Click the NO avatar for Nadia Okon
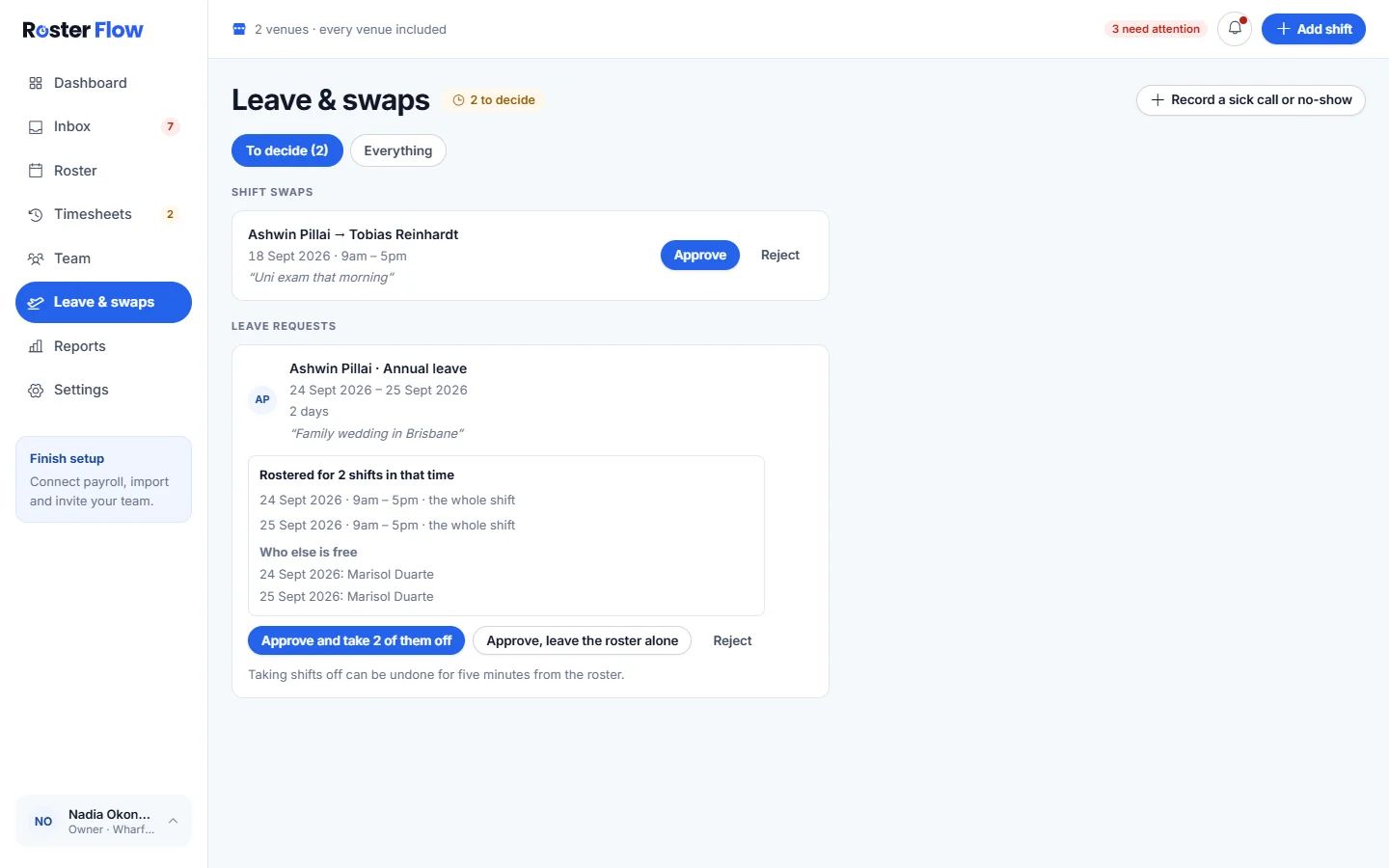 pos(43,822)
